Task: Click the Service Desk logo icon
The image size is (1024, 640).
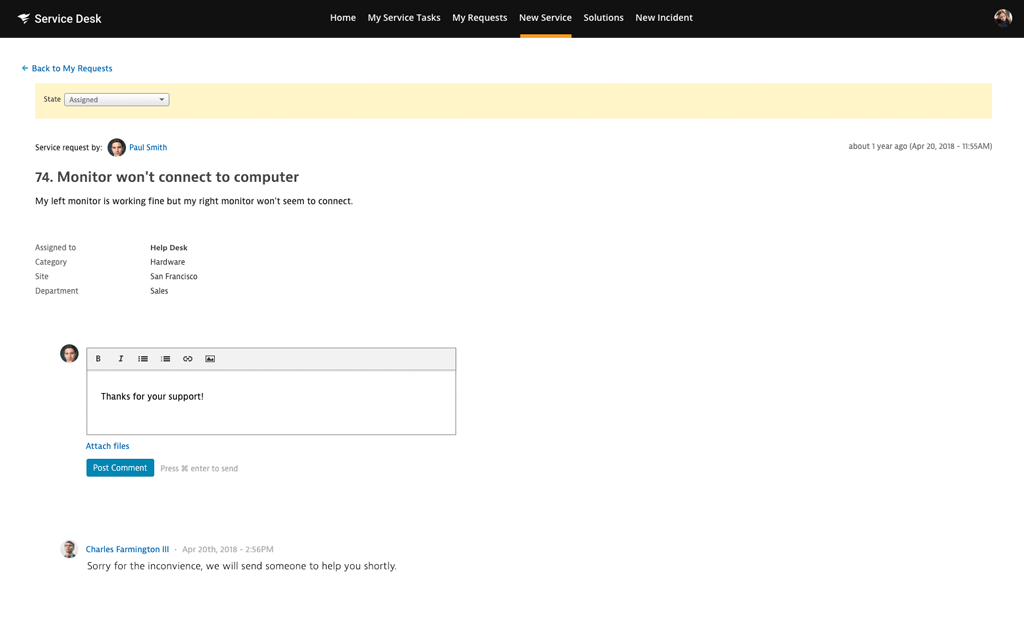Action: [24, 18]
